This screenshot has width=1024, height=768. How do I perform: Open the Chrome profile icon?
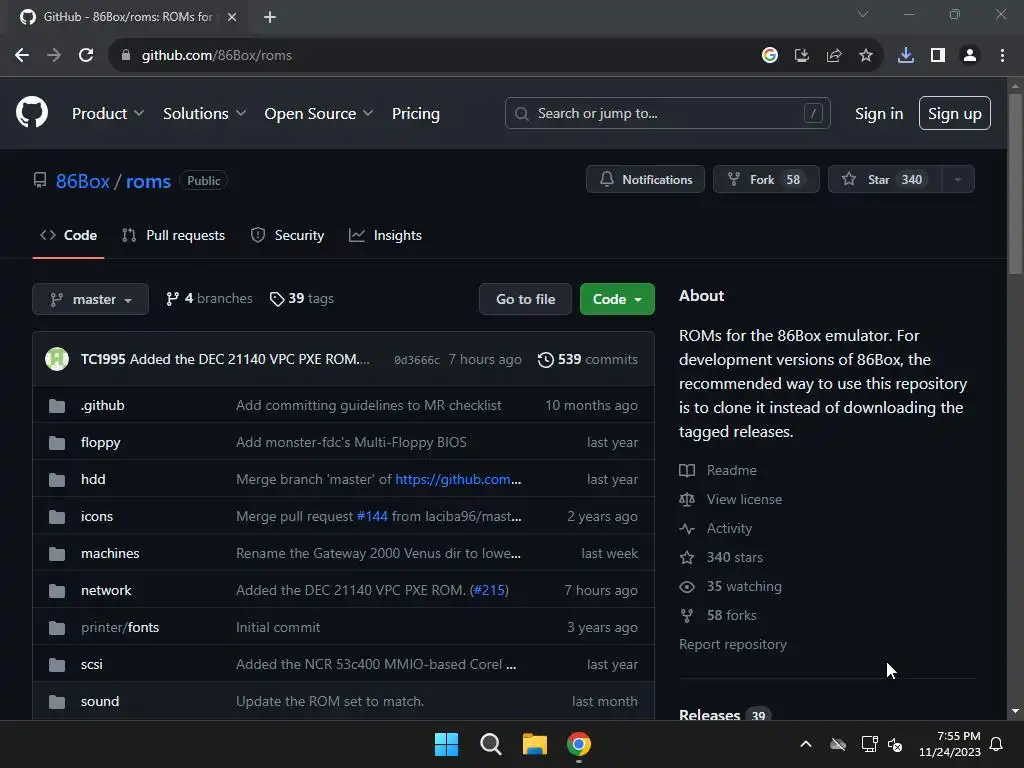click(970, 56)
